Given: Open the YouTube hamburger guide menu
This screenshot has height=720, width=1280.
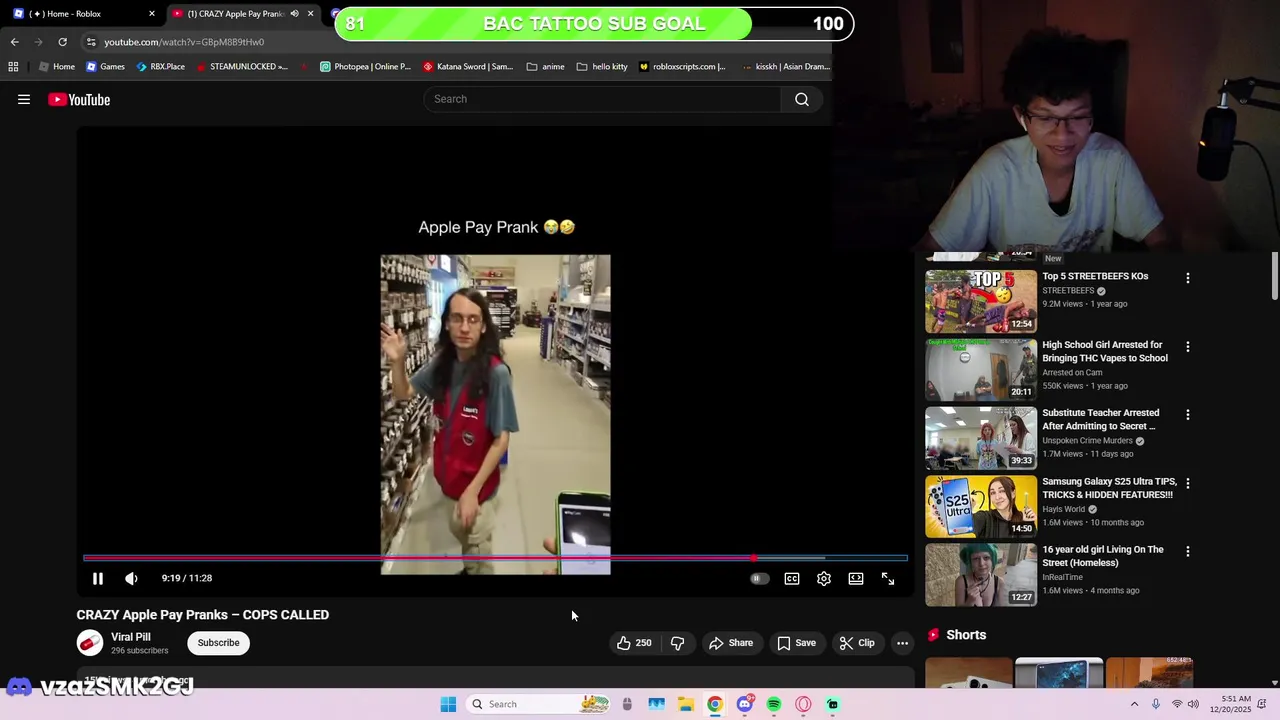Looking at the screenshot, I should [x=24, y=99].
